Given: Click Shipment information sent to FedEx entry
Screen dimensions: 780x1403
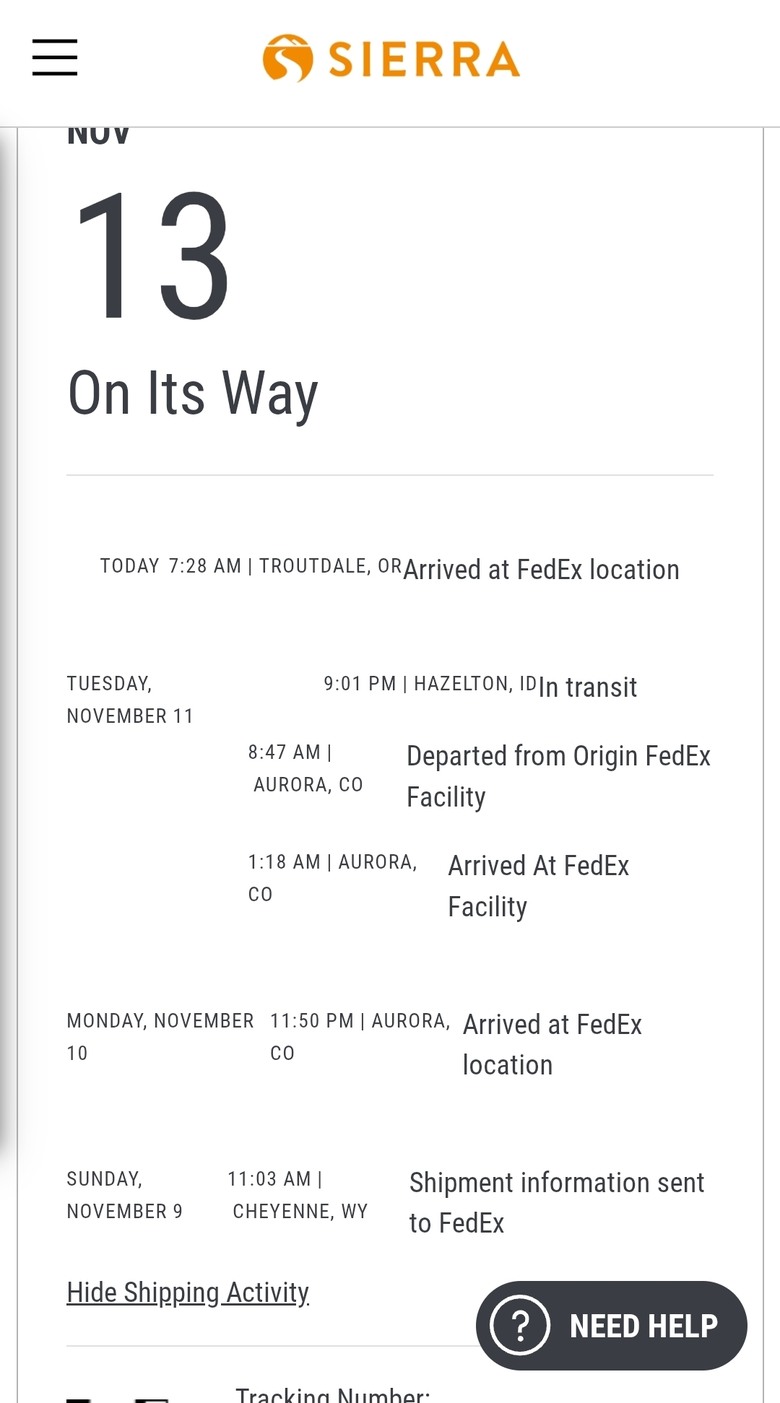Looking at the screenshot, I should click(x=557, y=1202).
